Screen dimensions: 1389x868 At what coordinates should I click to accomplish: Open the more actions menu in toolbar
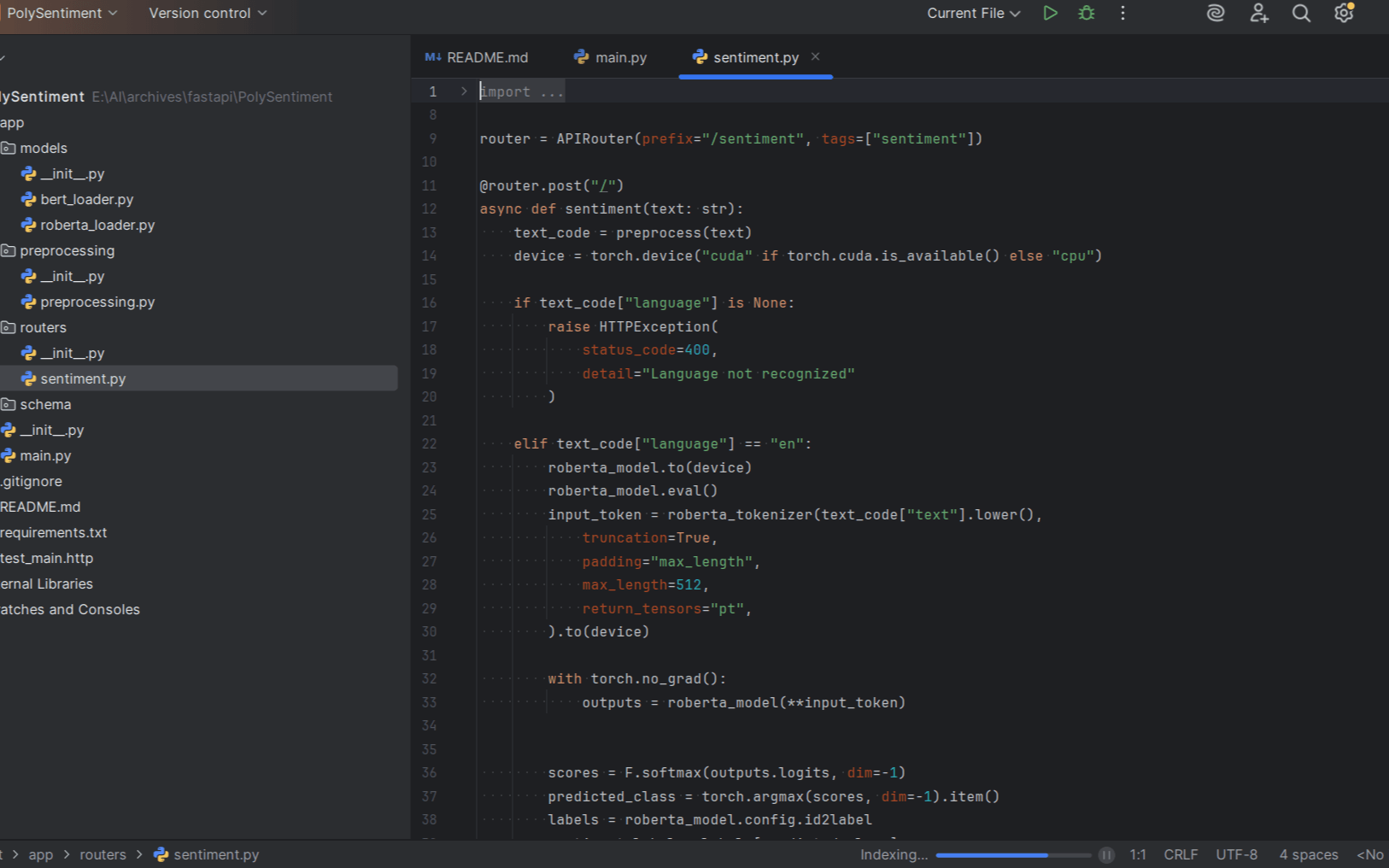[1122, 13]
